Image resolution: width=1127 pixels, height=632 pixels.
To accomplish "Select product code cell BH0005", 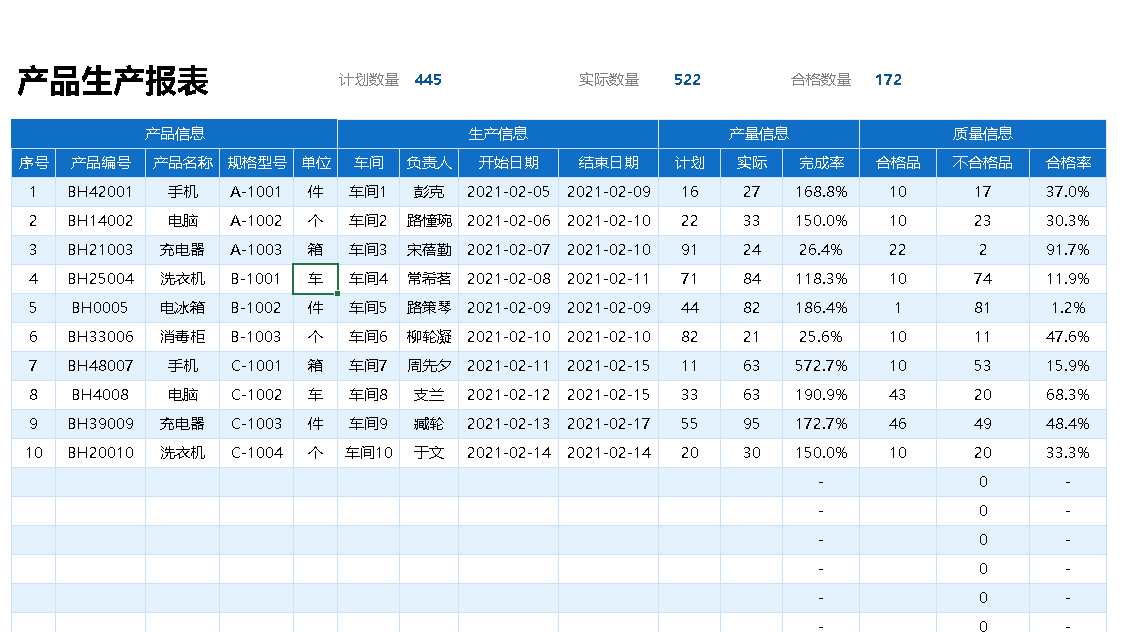I will pos(100,308).
